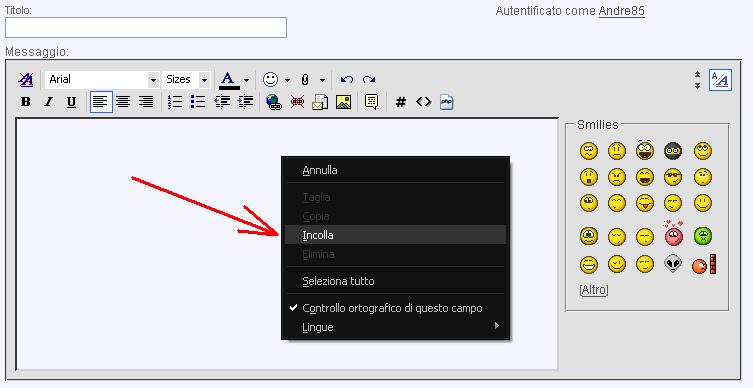Viewport: 753px width, 388px height.
Task: Click the Remove Link icon
Action: [297, 102]
